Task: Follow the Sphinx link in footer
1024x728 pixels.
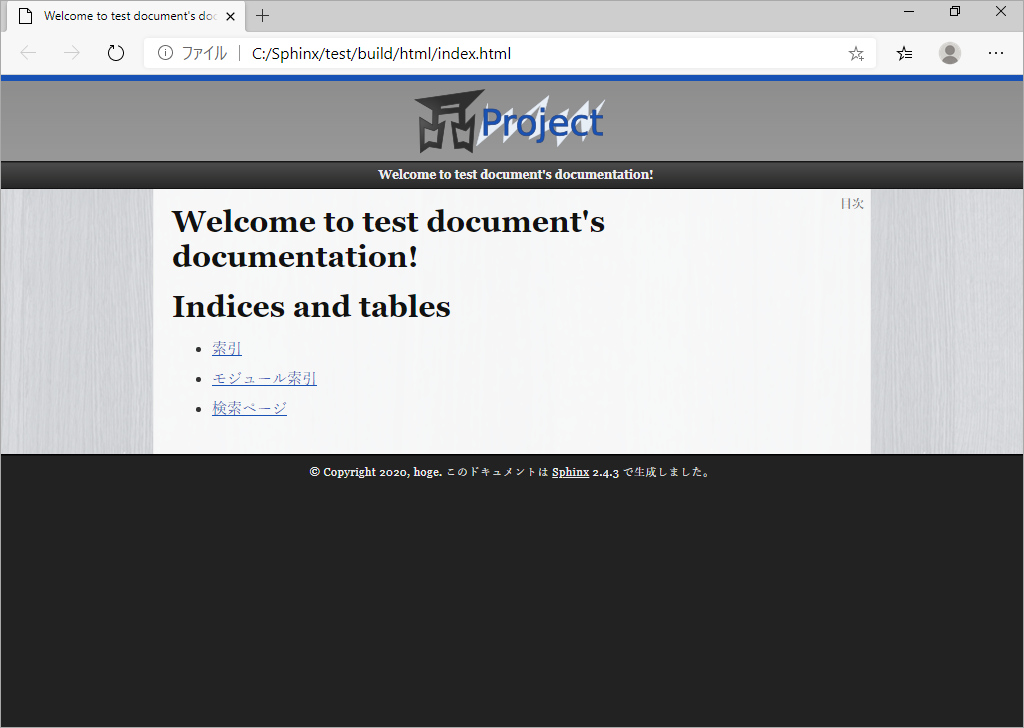Action: [x=570, y=472]
